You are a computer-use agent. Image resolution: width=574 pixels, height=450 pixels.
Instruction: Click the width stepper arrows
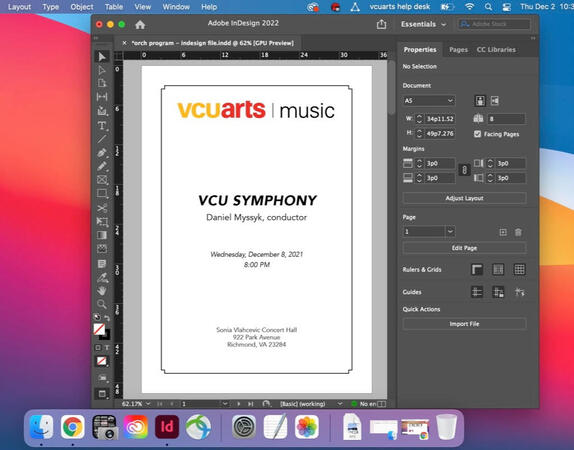click(420, 119)
